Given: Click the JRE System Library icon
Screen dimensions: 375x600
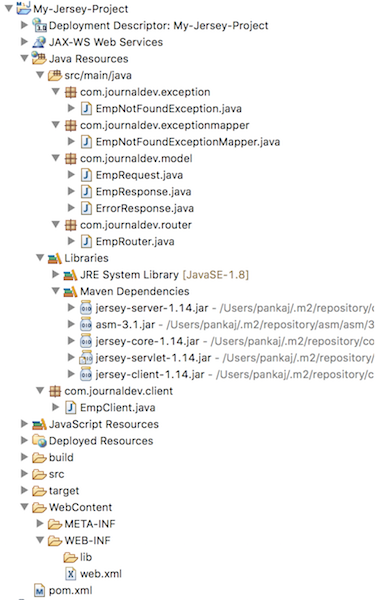Looking at the screenshot, I should coord(70,275).
